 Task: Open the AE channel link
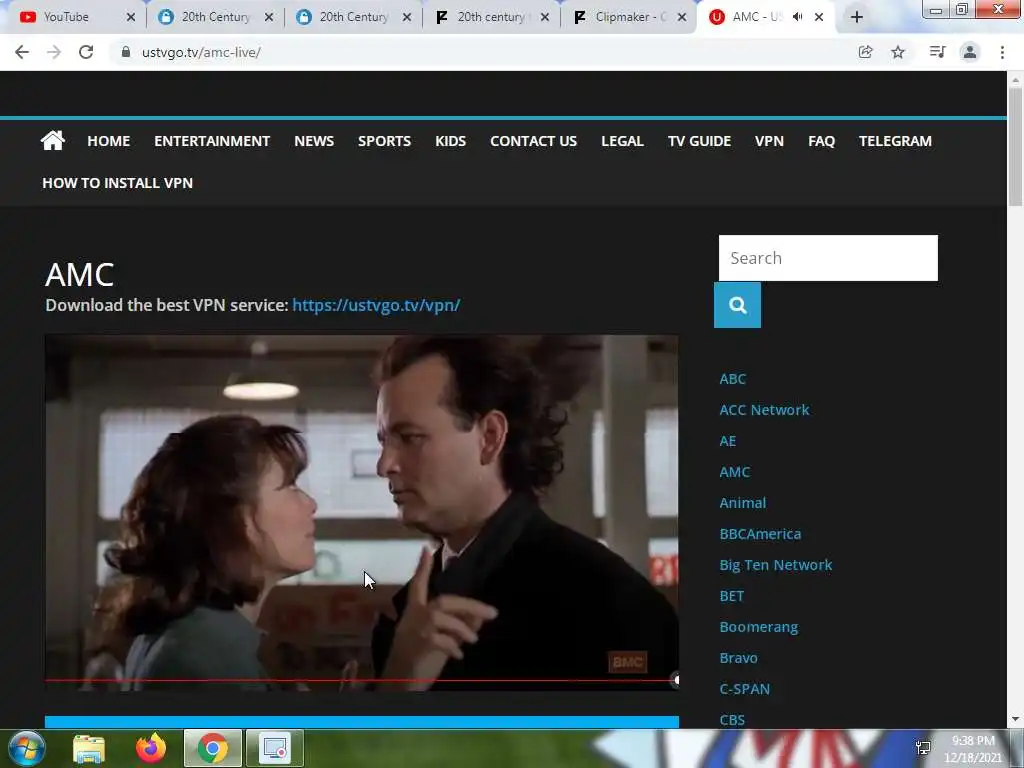pyautogui.click(x=728, y=441)
